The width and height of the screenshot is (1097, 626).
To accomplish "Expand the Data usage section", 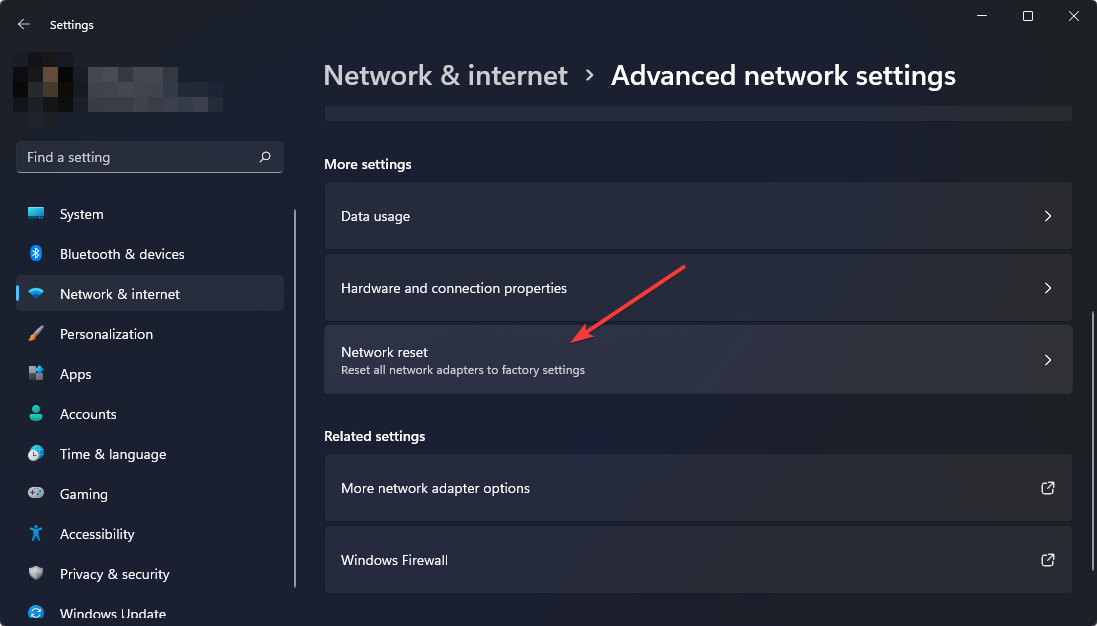I will point(1047,215).
